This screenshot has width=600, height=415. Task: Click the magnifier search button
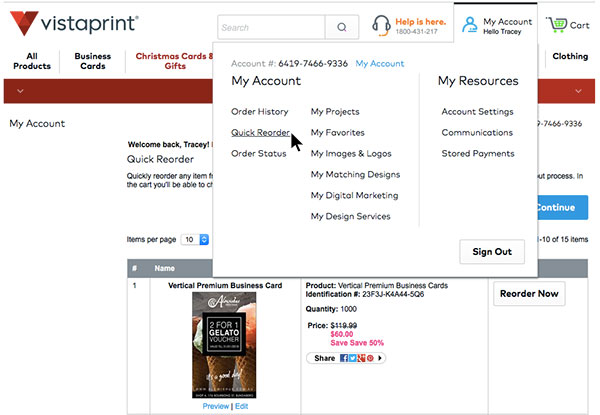point(342,27)
